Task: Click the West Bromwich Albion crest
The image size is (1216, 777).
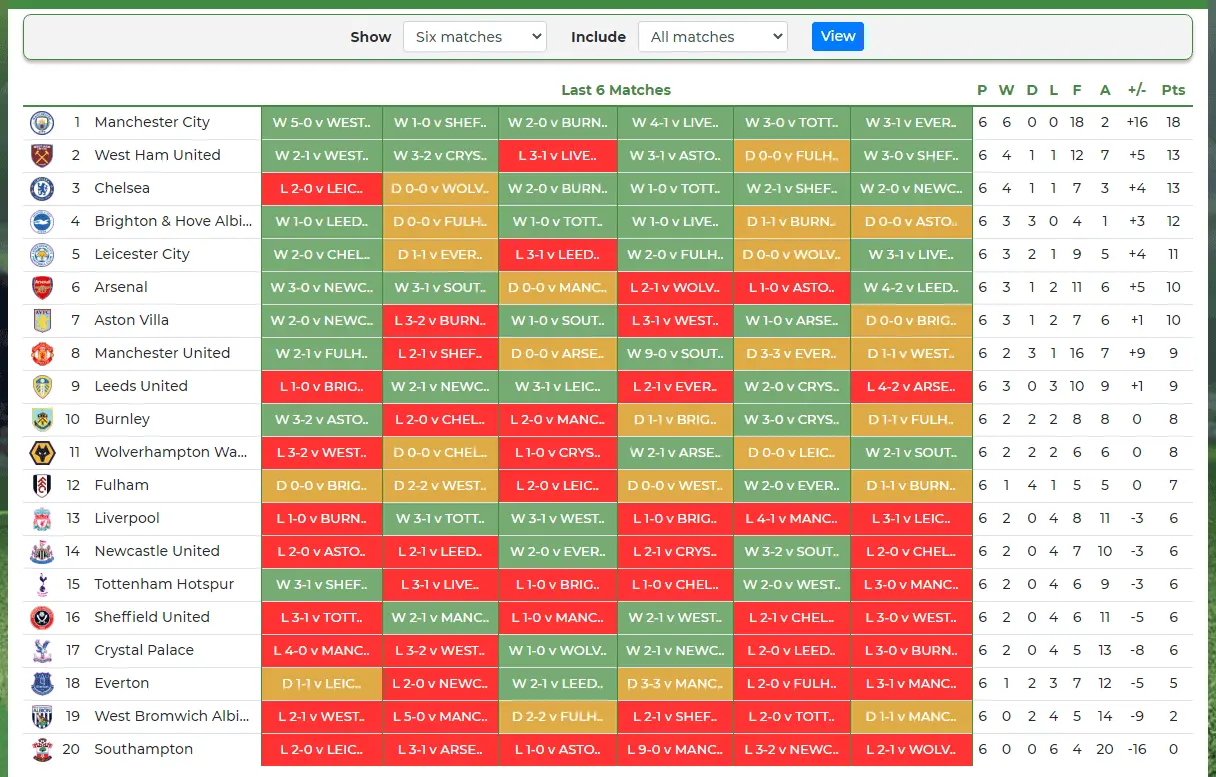Action: (42, 717)
